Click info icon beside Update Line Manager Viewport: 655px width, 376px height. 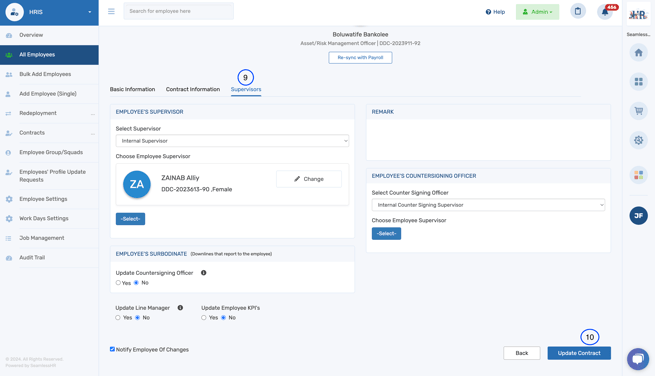(180, 308)
